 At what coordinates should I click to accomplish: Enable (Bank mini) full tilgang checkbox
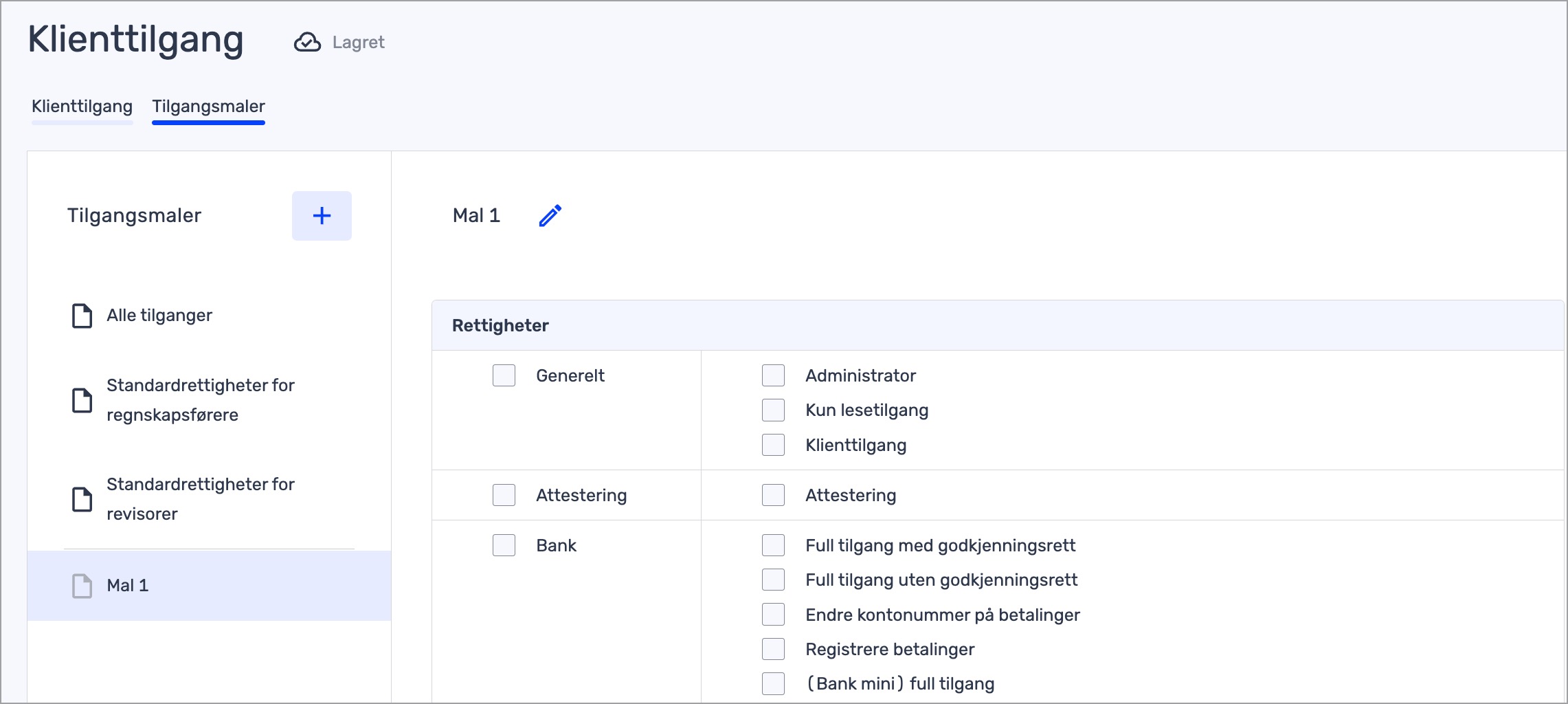(x=773, y=684)
